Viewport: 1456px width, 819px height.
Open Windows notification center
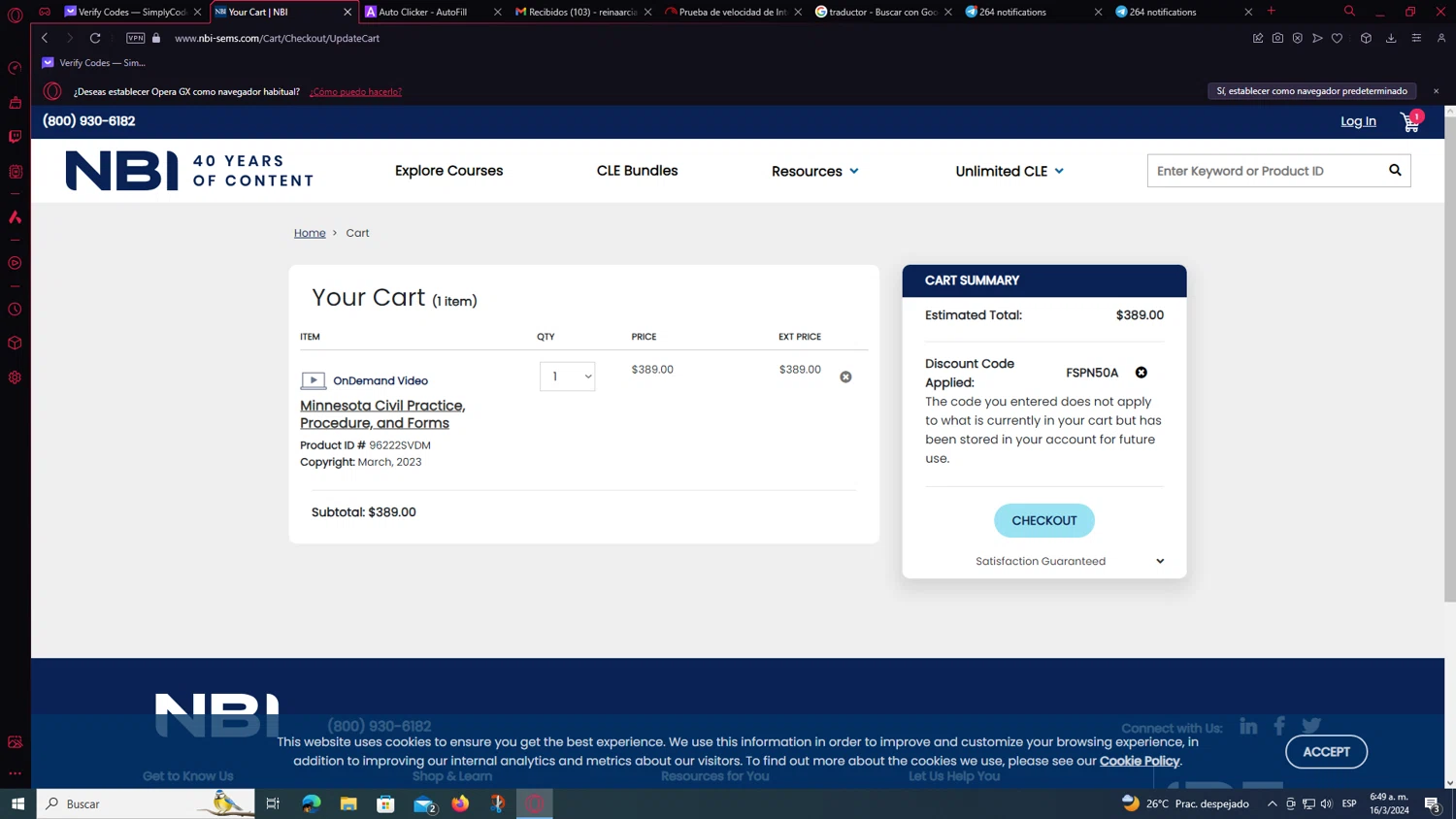(1433, 803)
